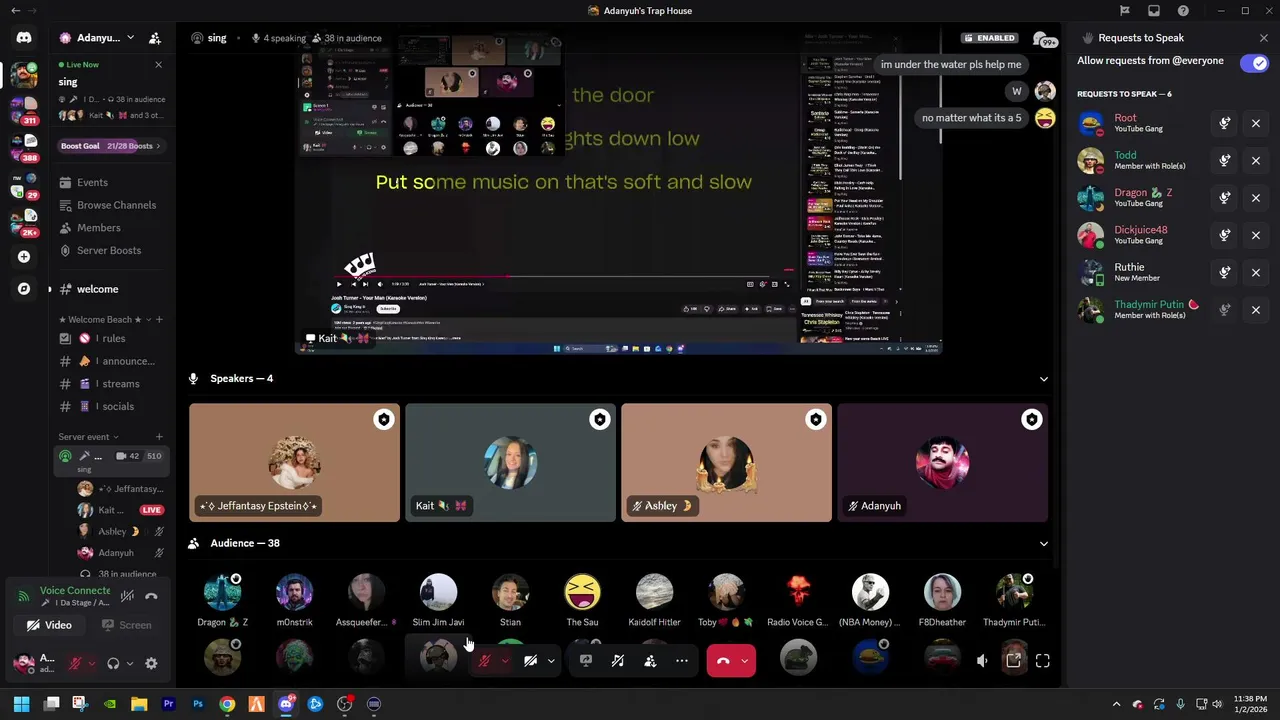
Task: Open Photoshop from Windows taskbar
Action: [198, 704]
